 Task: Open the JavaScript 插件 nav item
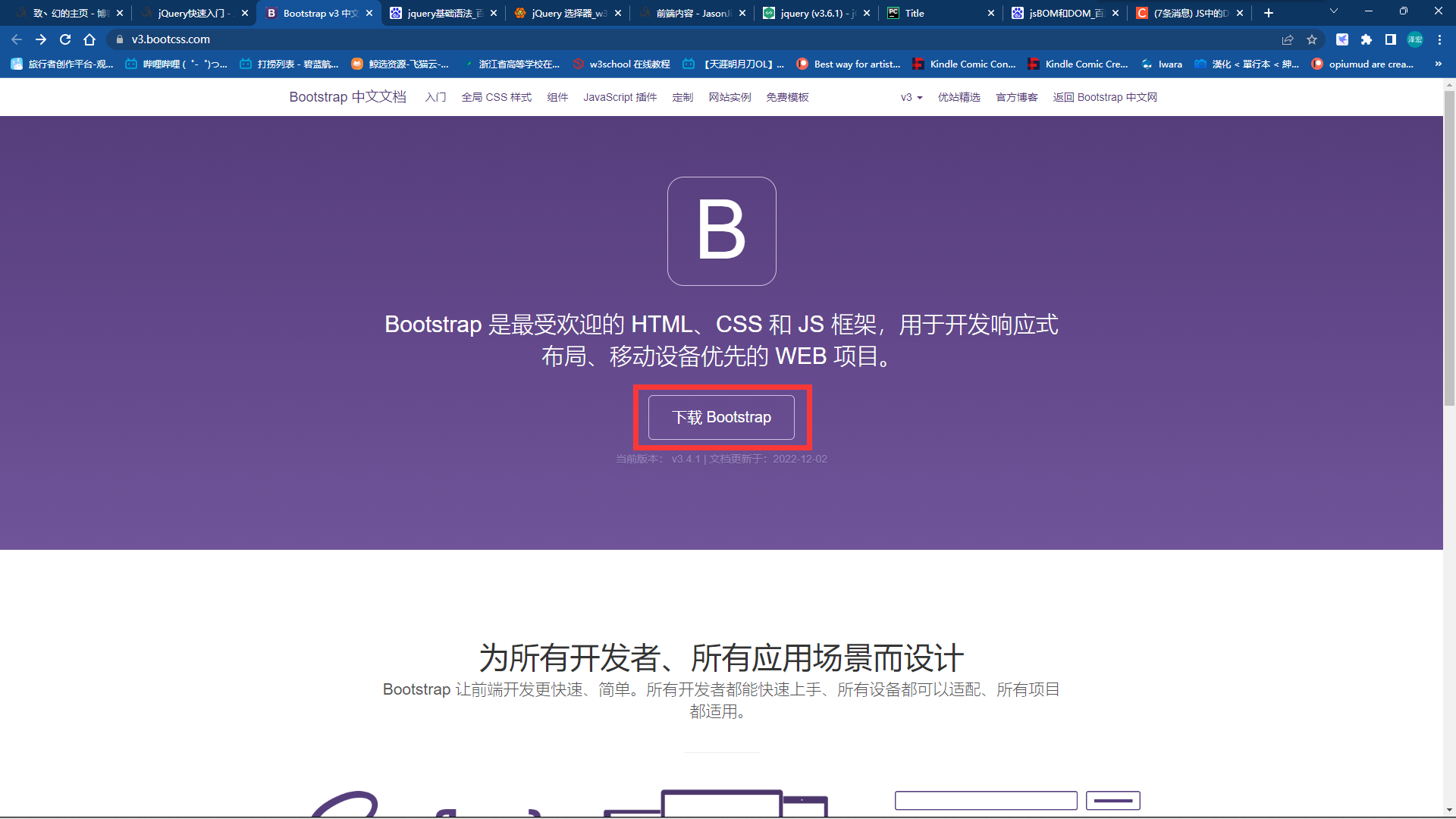click(x=620, y=97)
